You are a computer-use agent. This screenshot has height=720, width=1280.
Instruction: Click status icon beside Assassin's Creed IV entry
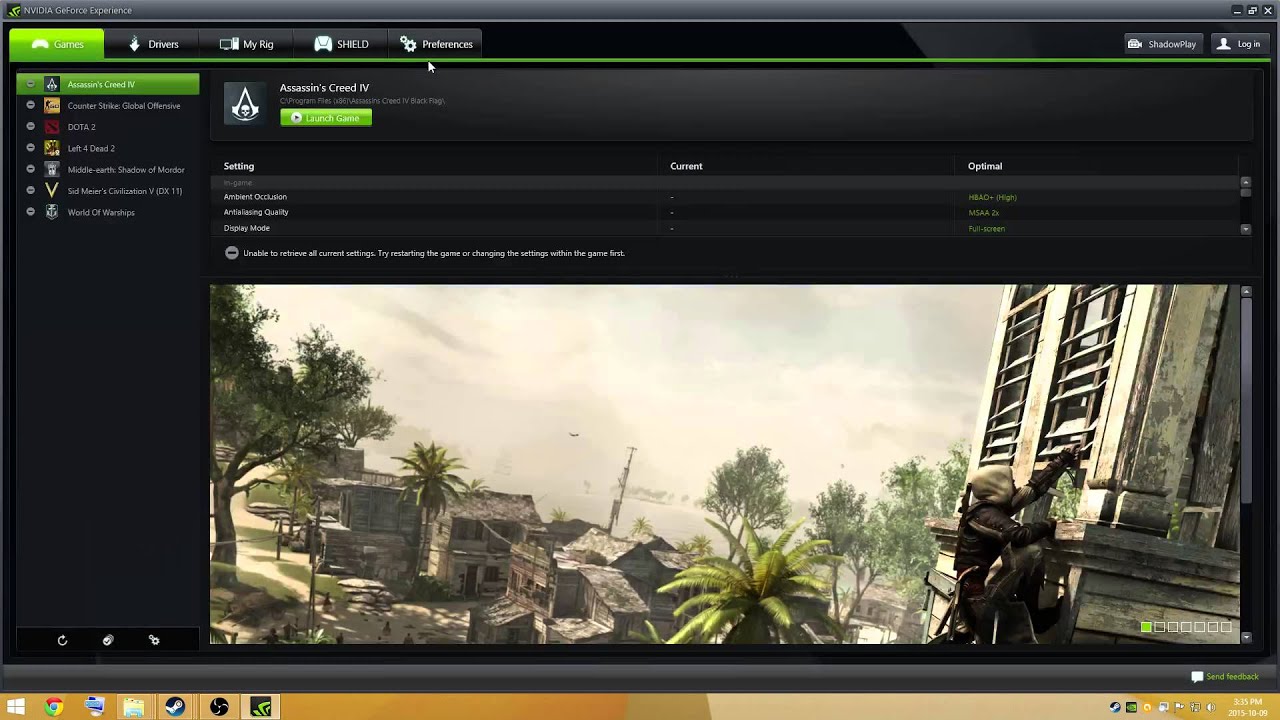point(30,84)
